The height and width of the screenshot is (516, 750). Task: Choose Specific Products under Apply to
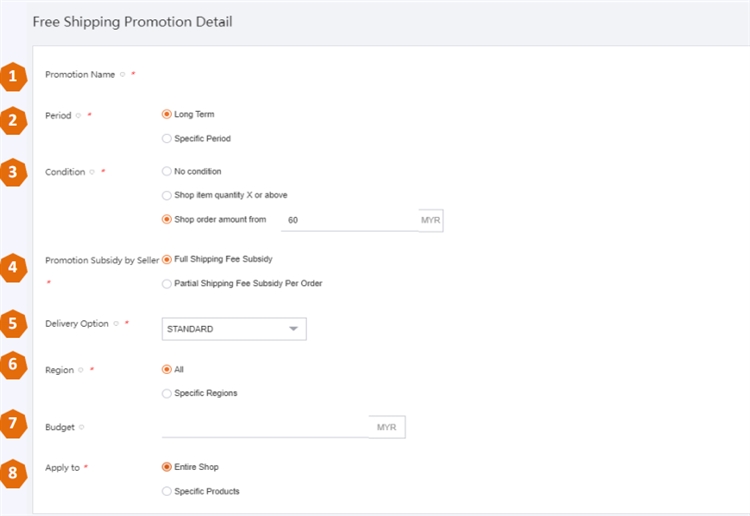(167, 492)
